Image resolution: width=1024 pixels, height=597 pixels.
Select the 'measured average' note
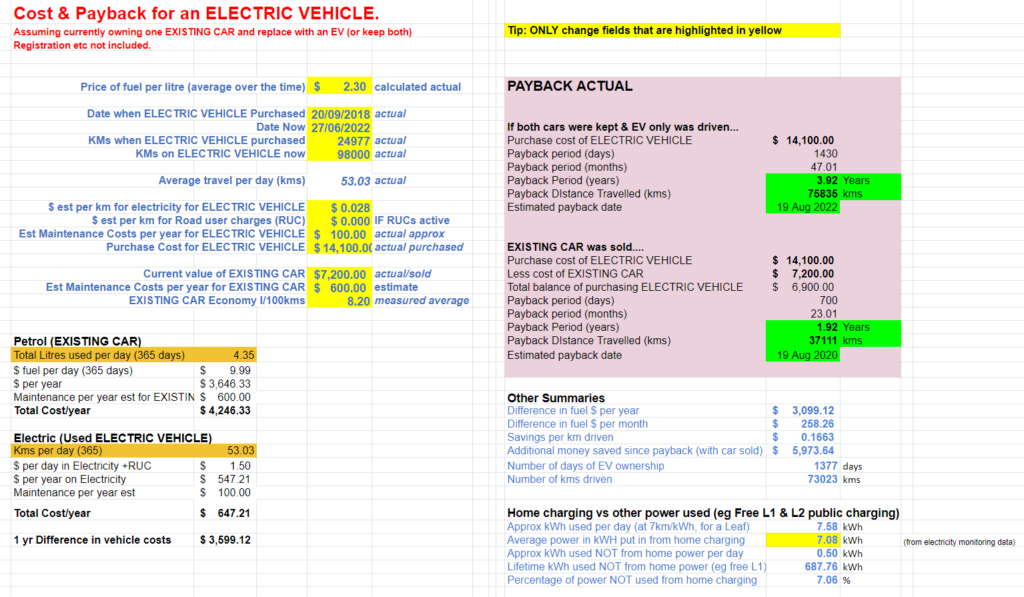[421, 301]
